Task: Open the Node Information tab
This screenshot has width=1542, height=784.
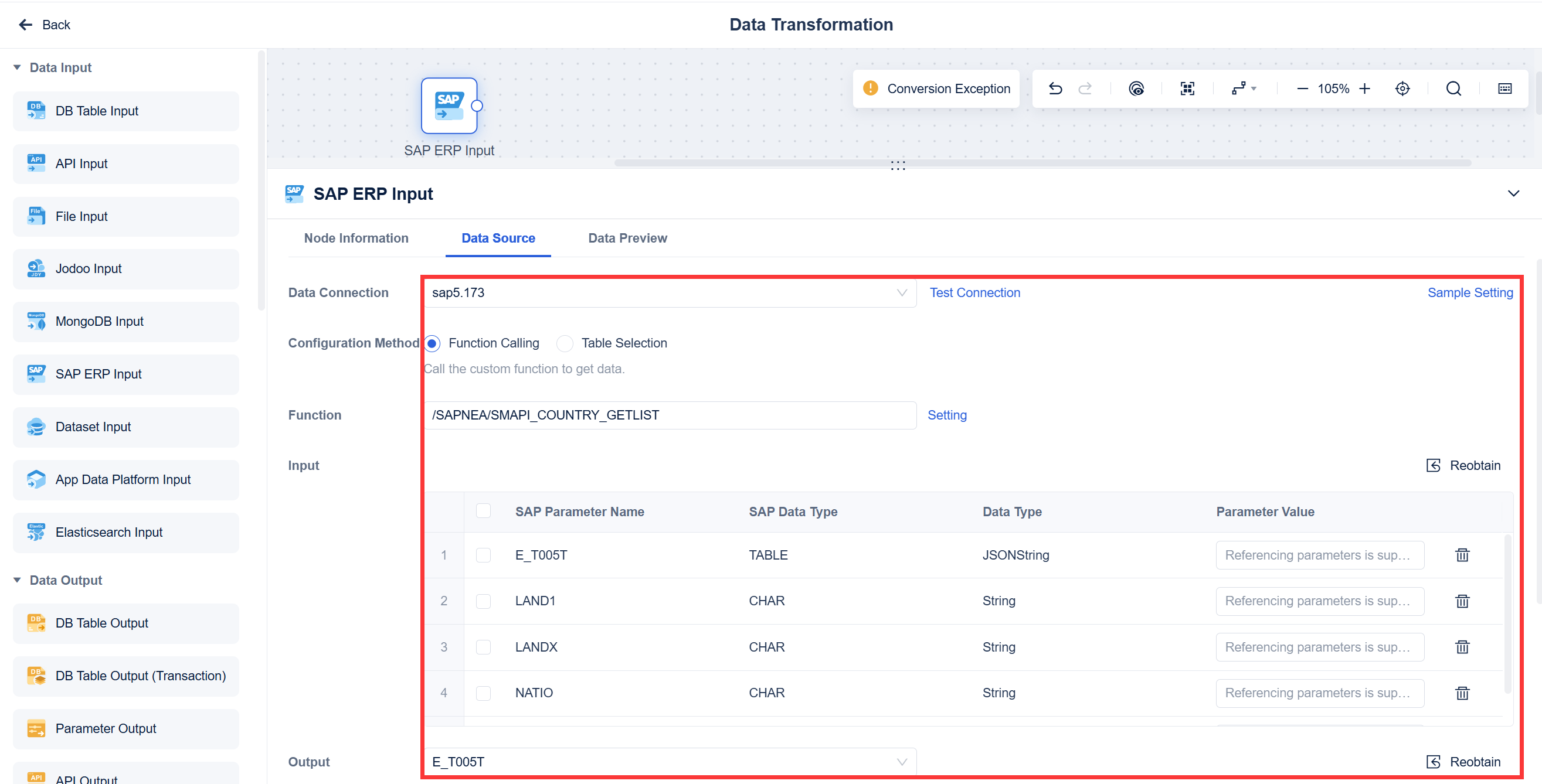Action: (356, 238)
